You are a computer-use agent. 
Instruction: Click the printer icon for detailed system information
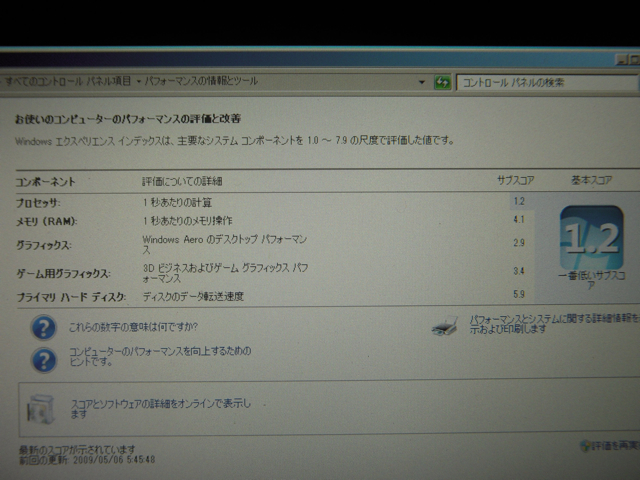(446, 326)
